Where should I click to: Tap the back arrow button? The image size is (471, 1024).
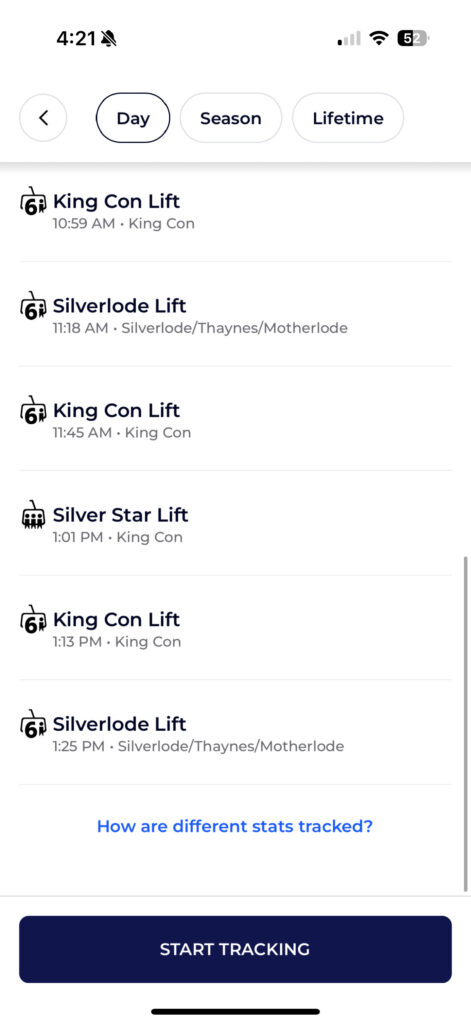coord(43,118)
